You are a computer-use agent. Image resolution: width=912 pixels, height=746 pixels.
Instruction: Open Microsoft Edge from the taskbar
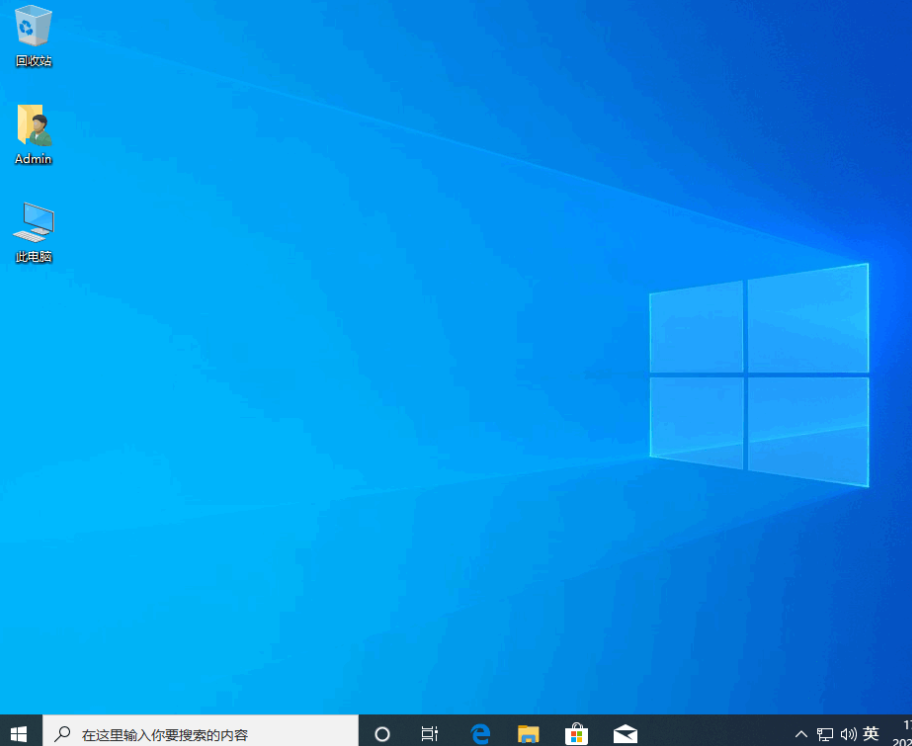480,731
